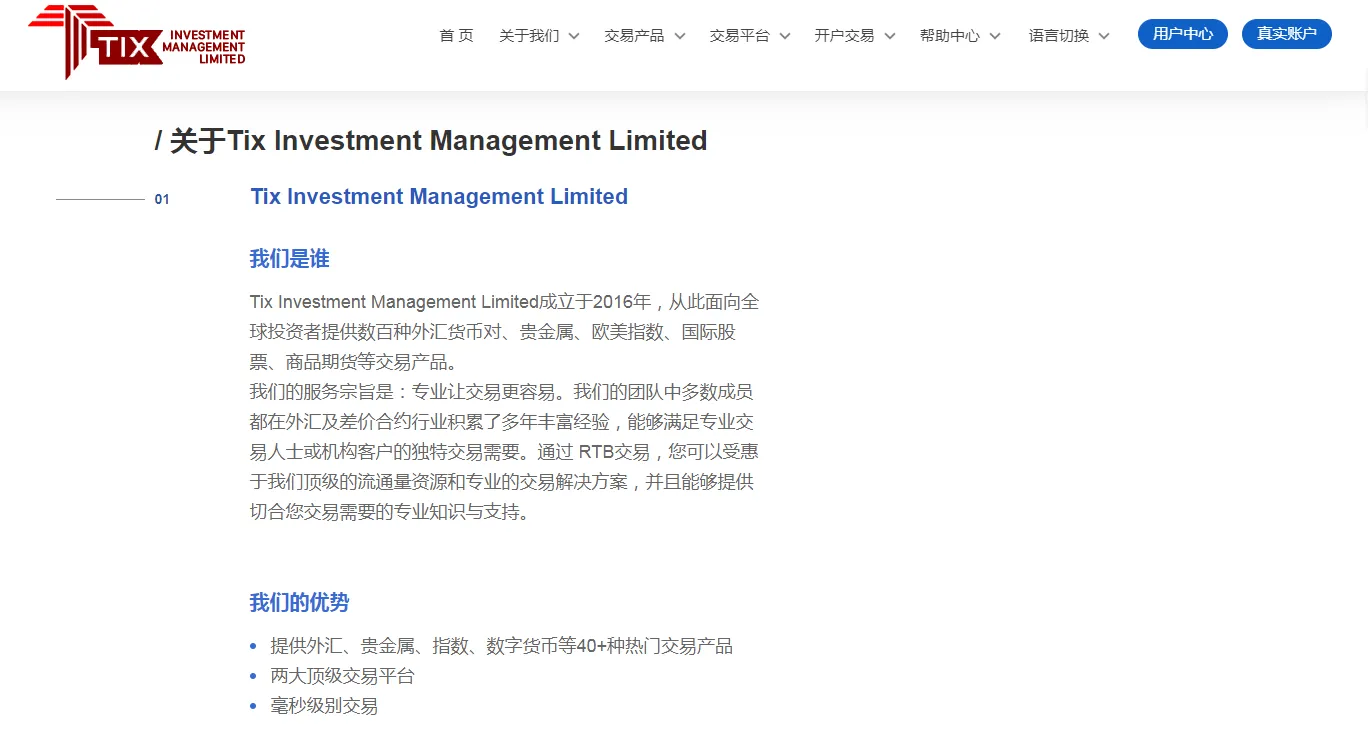This screenshot has width=1368, height=747.
Task: Expand the chevron beside 帮助中心
Action: [995, 36]
